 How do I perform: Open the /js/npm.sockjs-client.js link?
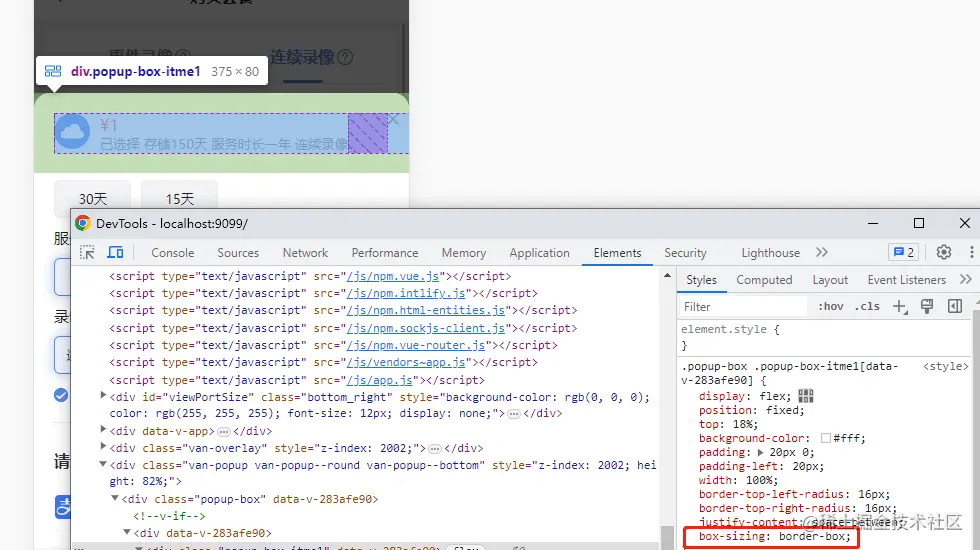pyautogui.click(x=426, y=328)
